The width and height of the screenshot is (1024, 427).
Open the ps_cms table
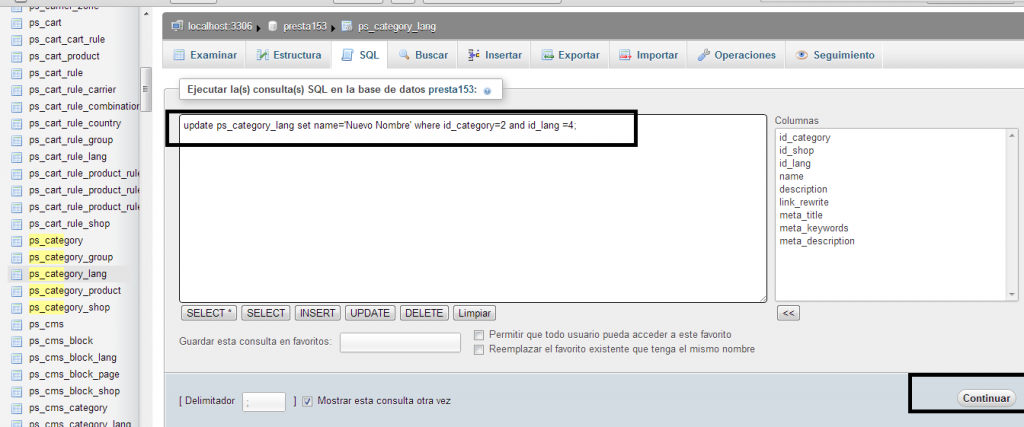point(46,324)
